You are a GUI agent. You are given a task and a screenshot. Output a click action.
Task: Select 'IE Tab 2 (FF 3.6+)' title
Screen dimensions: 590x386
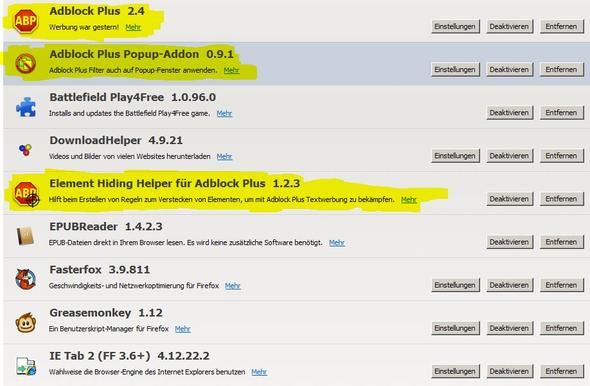(100, 356)
